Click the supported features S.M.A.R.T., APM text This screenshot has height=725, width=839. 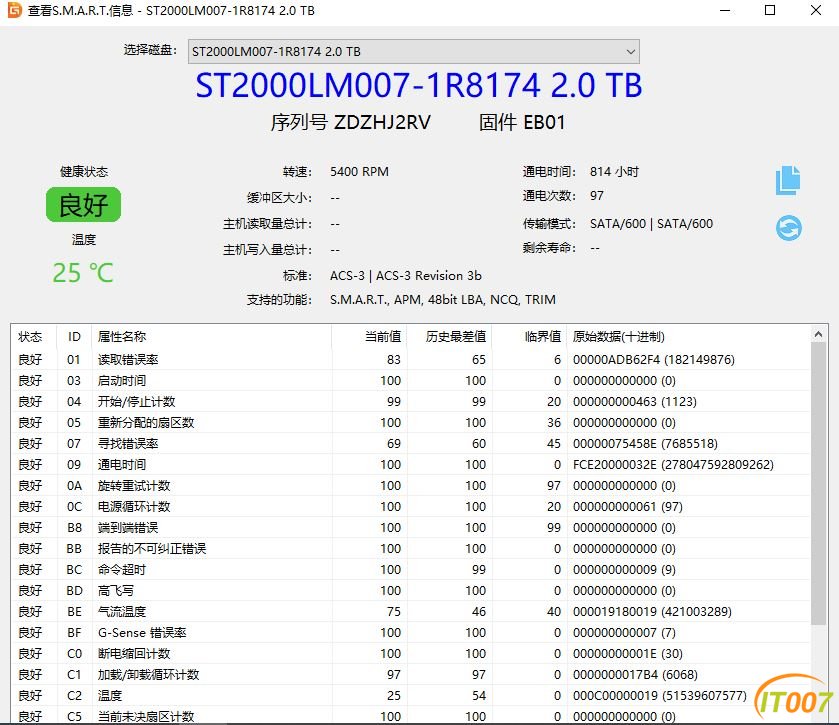[443, 300]
